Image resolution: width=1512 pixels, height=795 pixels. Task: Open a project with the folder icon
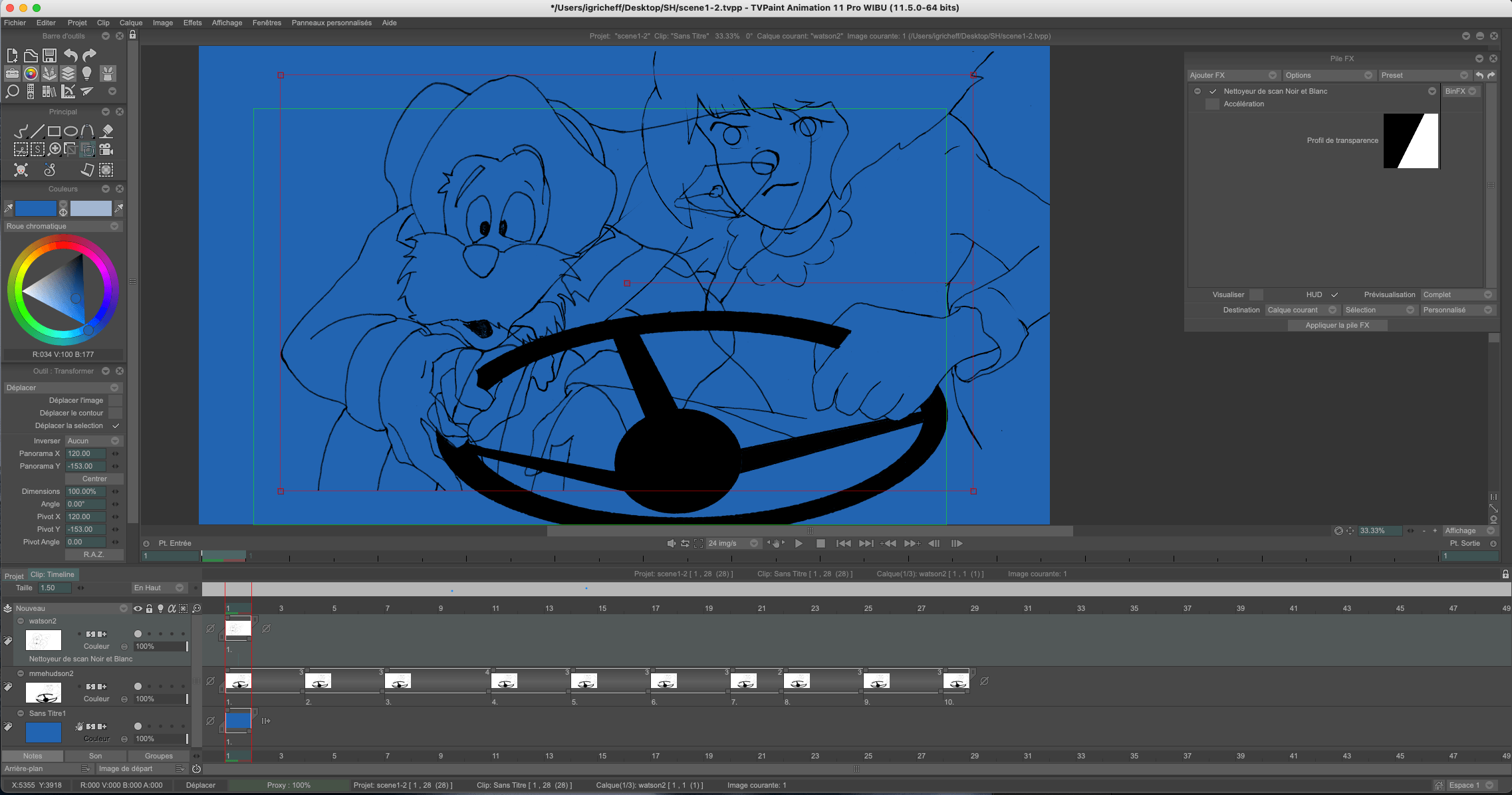pos(31,55)
